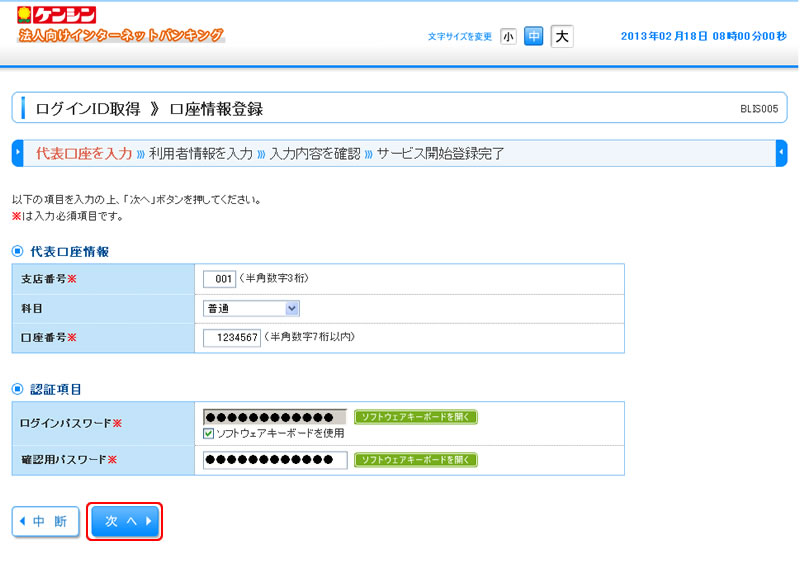
Task: Select 利用者情報を入力 step
Action: click(x=200, y=154)
